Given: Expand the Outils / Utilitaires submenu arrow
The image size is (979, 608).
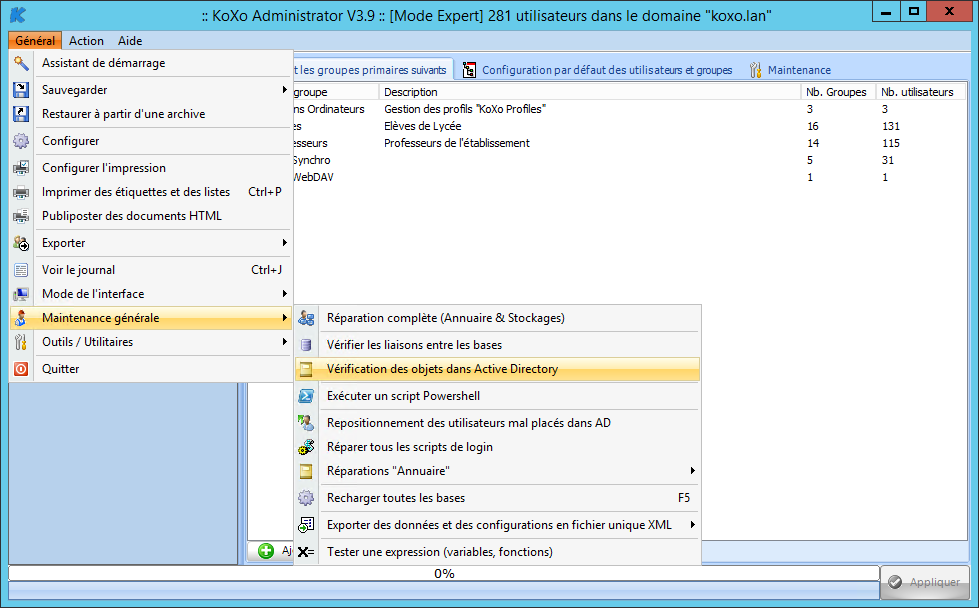Looking at the screenshot, I should tap(285, 342).
